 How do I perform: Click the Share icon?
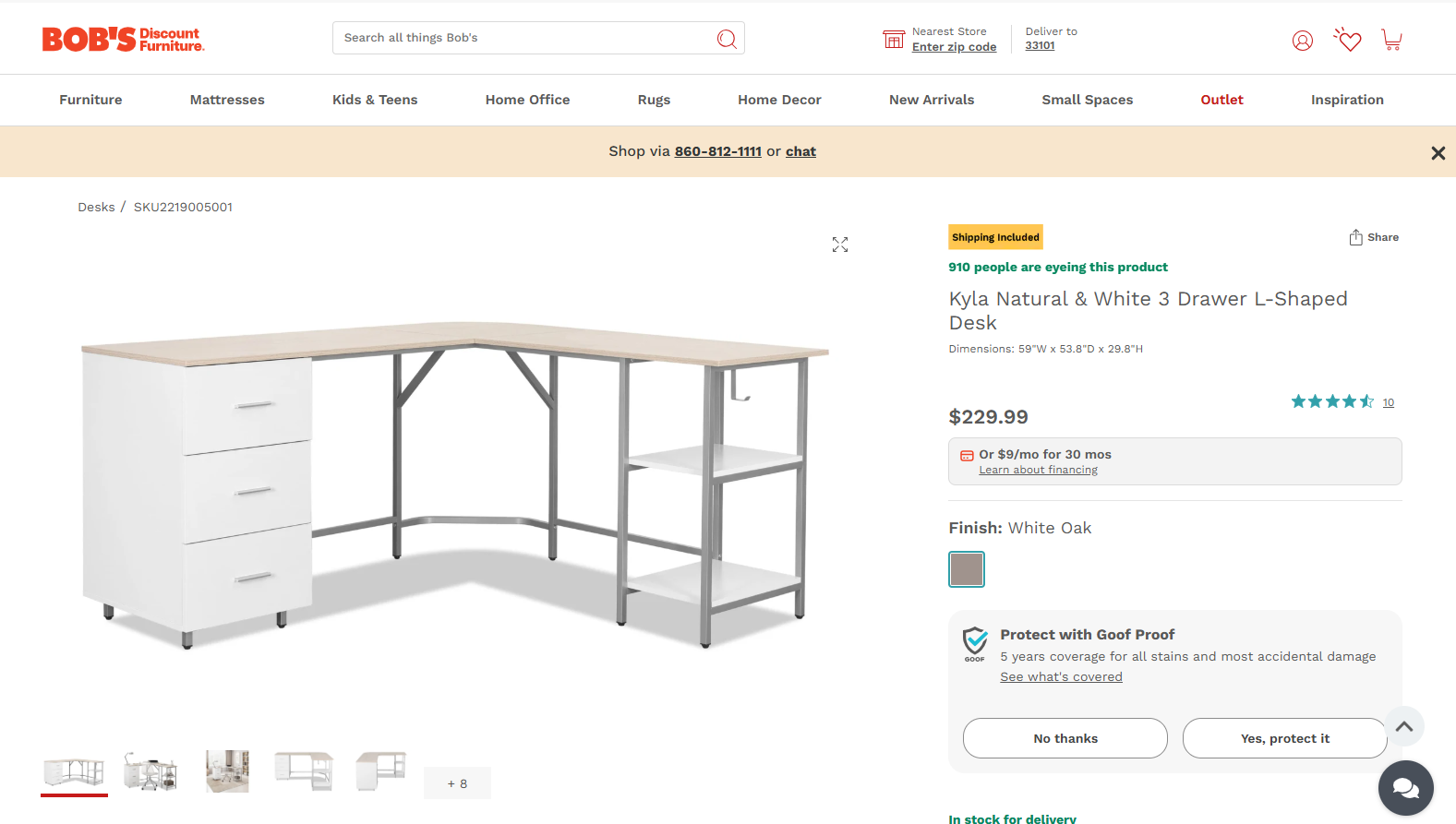tap(1355, 237)
